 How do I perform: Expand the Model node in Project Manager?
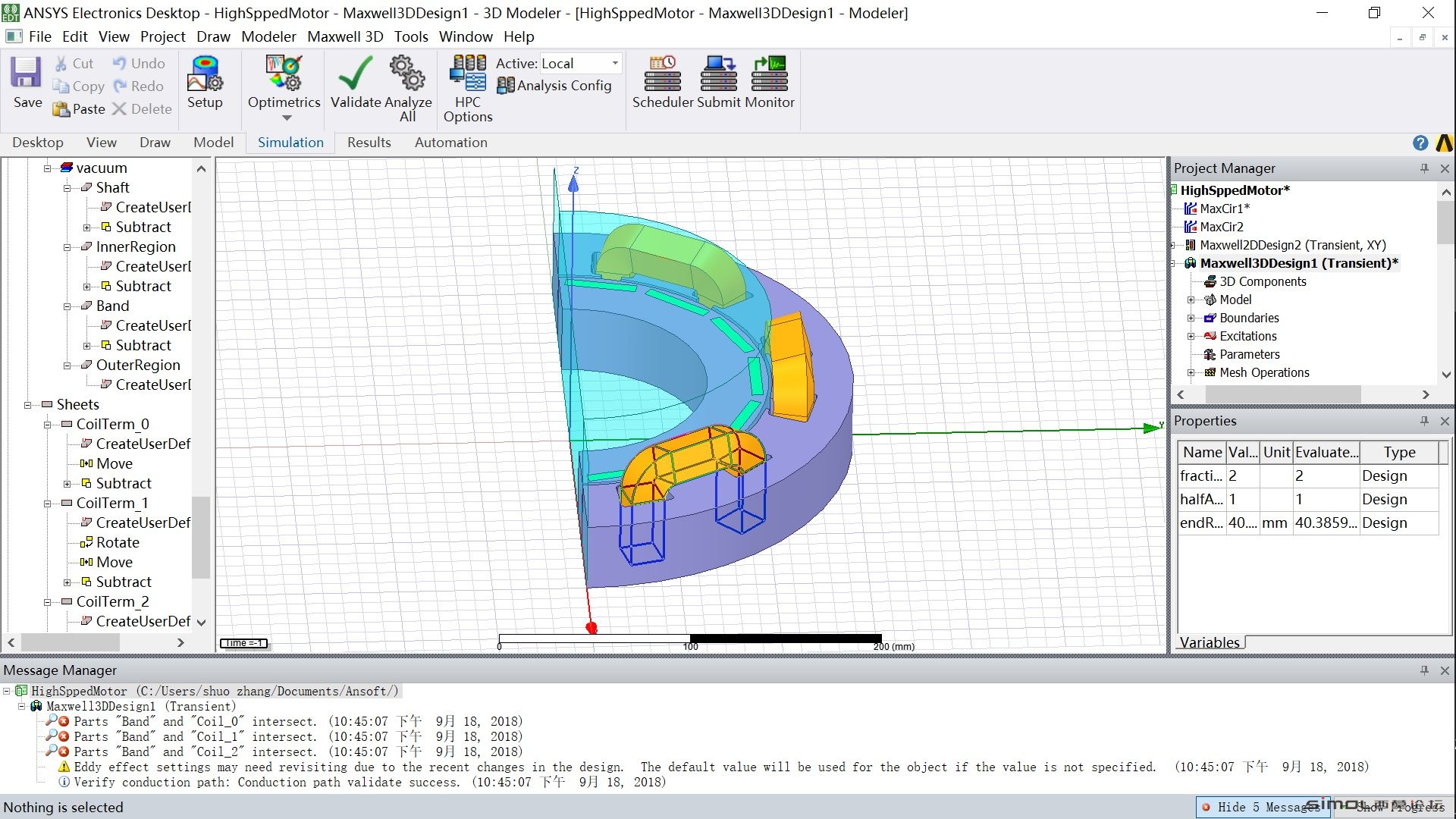click(x=1191, y=300)
